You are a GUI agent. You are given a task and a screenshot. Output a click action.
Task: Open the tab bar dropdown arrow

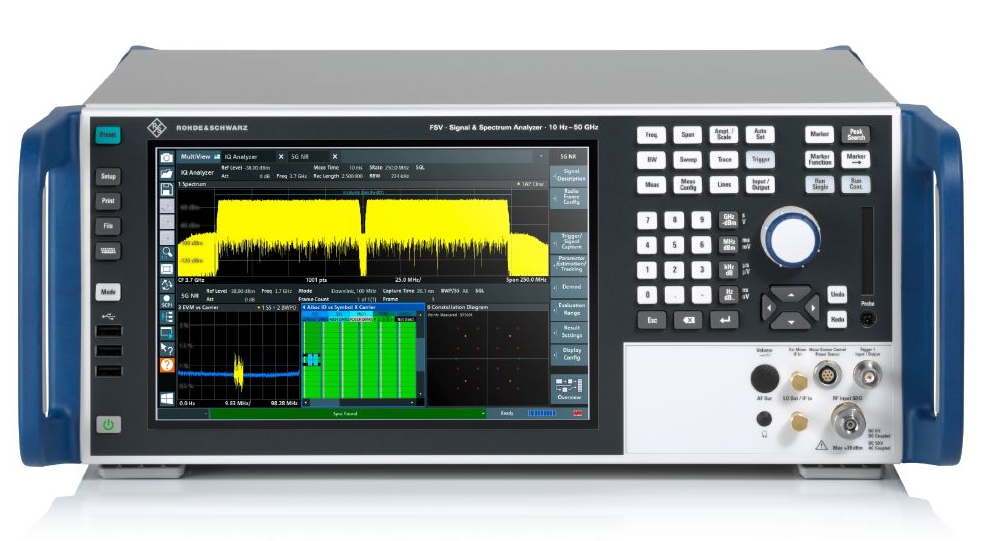tap(541, 156)
